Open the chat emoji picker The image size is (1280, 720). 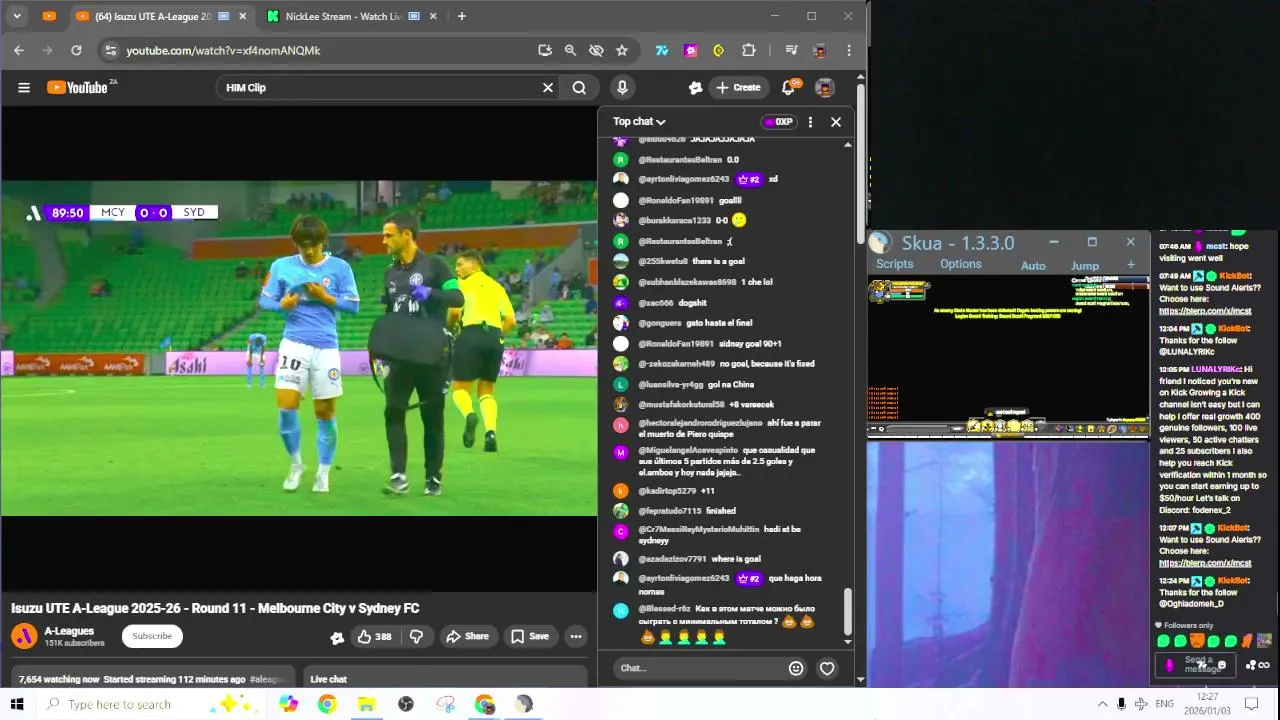pos(796,668)
